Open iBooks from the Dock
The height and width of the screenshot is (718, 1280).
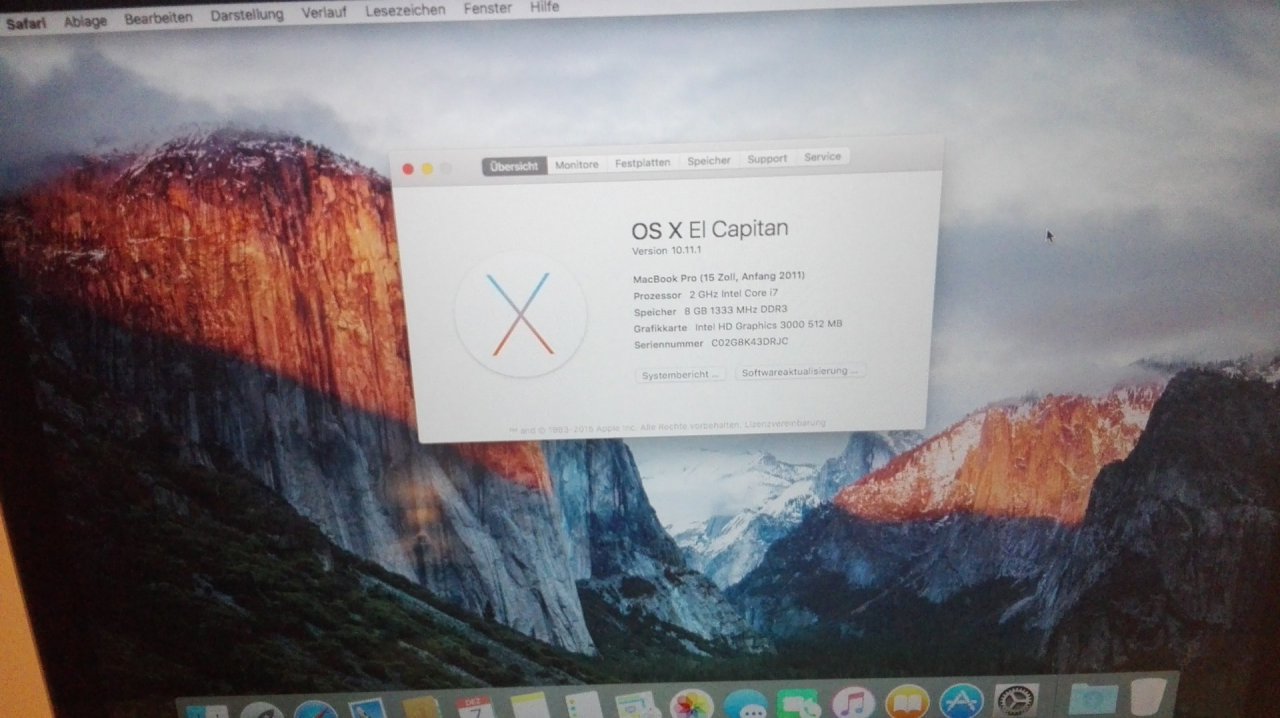(x=907, y=702)
